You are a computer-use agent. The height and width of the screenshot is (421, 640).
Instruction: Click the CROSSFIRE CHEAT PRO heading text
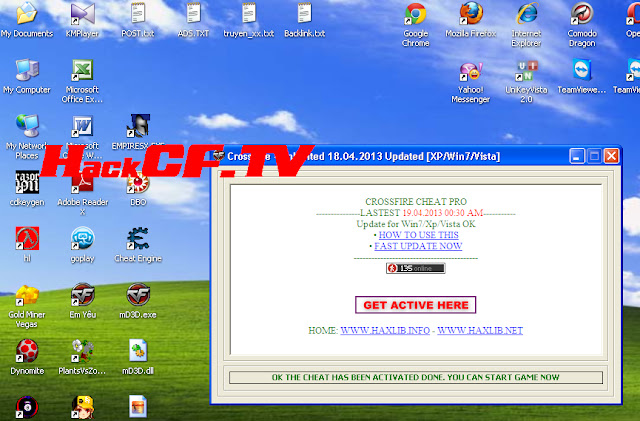tap(416, 202)
